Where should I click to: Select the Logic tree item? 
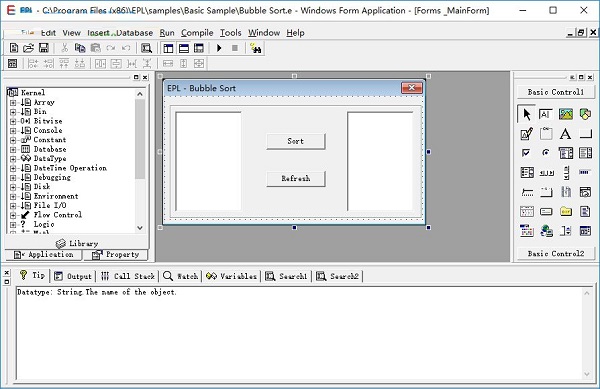click(x=44, y=225)
